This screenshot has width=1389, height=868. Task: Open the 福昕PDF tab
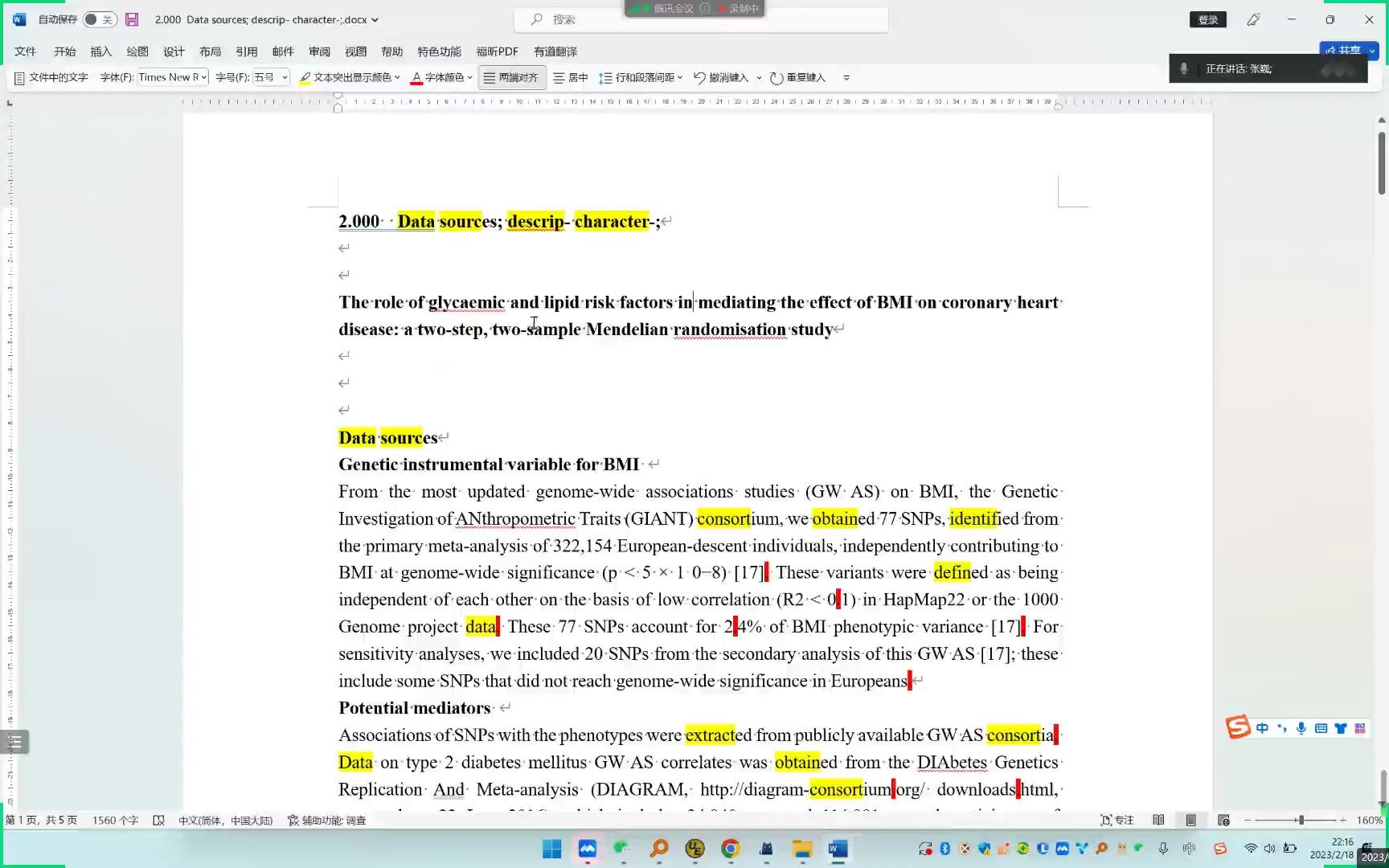[x=497, y=51]
